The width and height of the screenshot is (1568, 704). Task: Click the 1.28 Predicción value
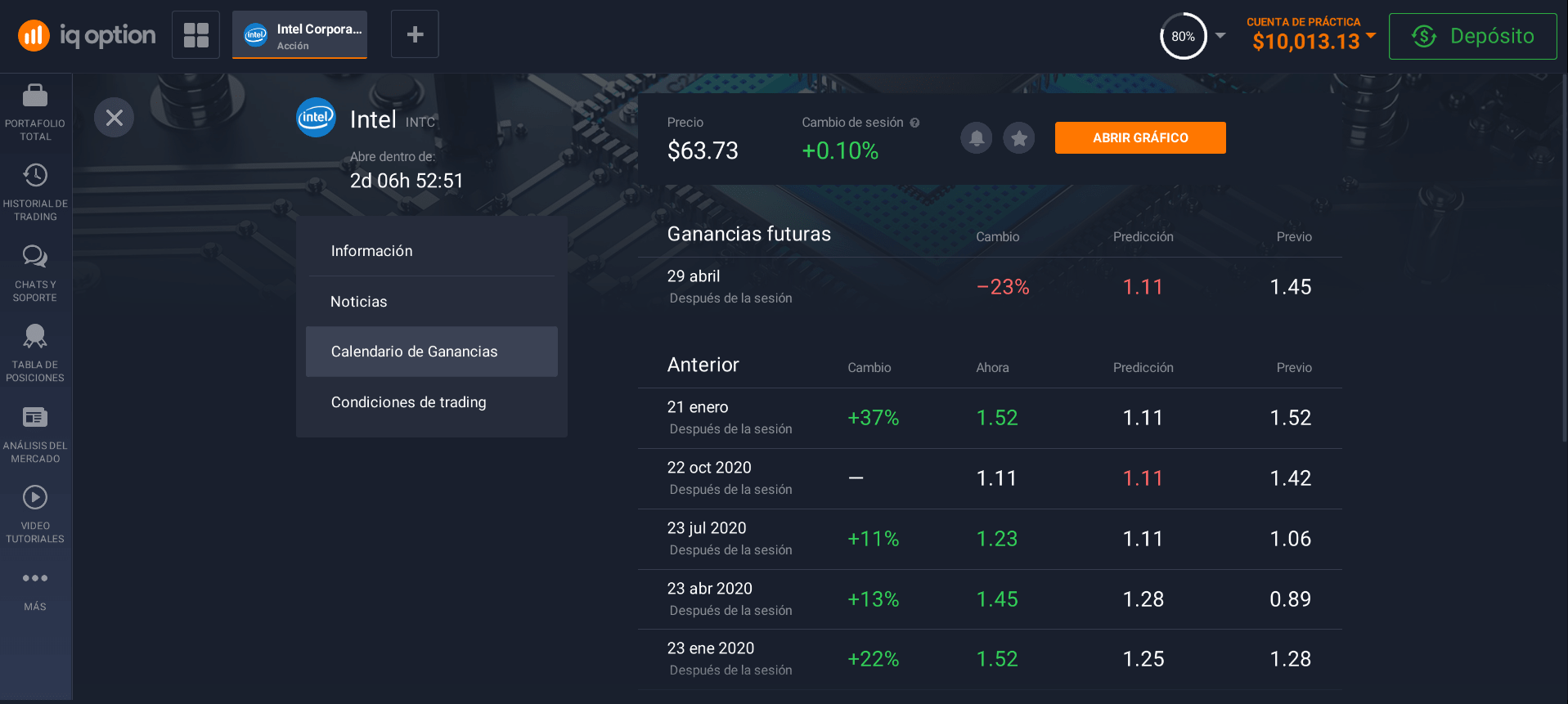(1143, 599)
